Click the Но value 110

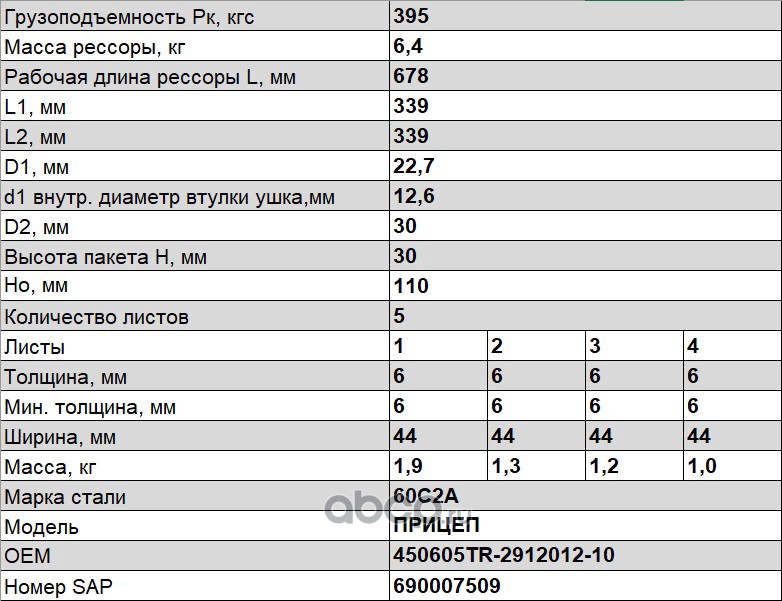coord(411,286)
